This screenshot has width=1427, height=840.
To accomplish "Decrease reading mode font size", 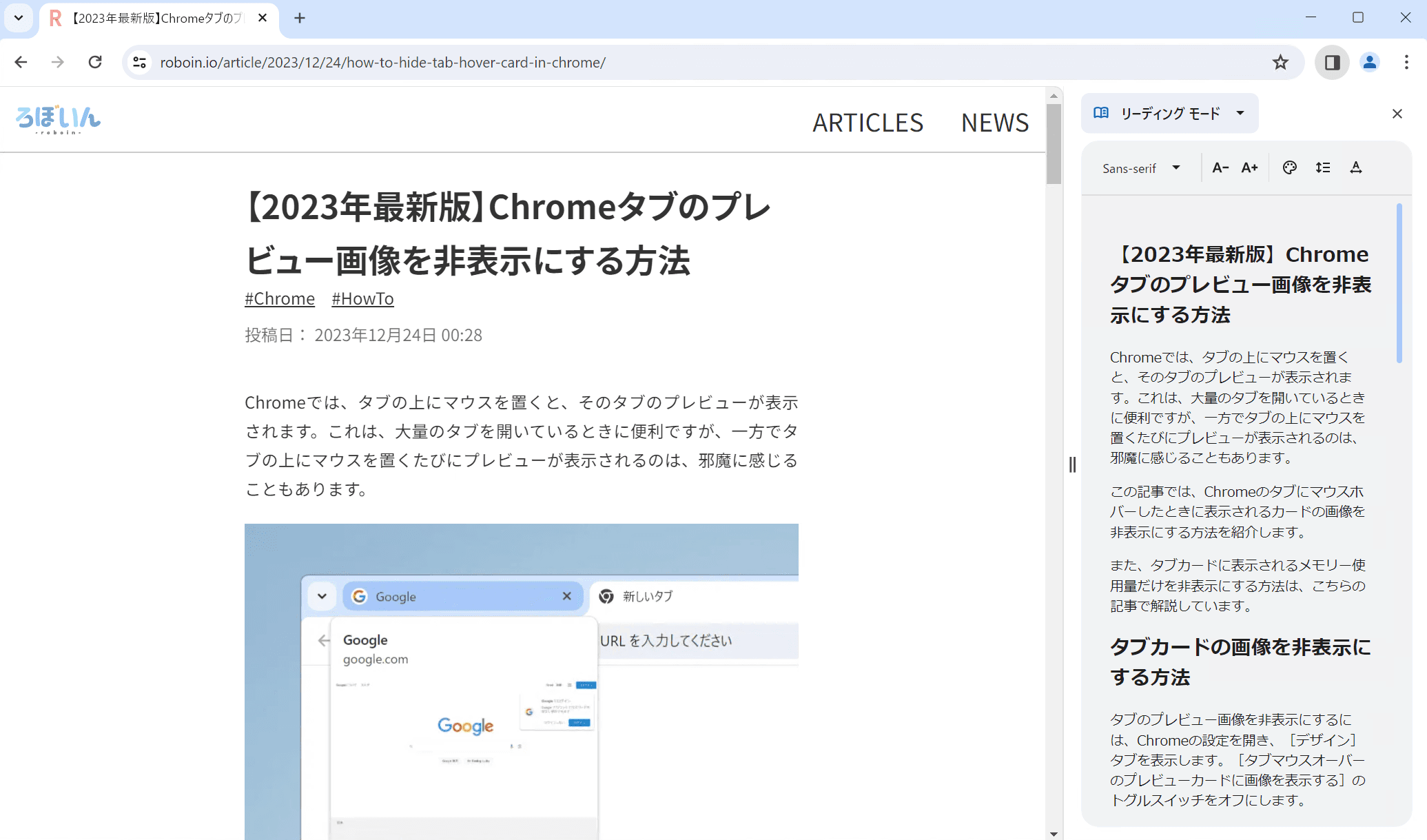I will pos(1220,167).
